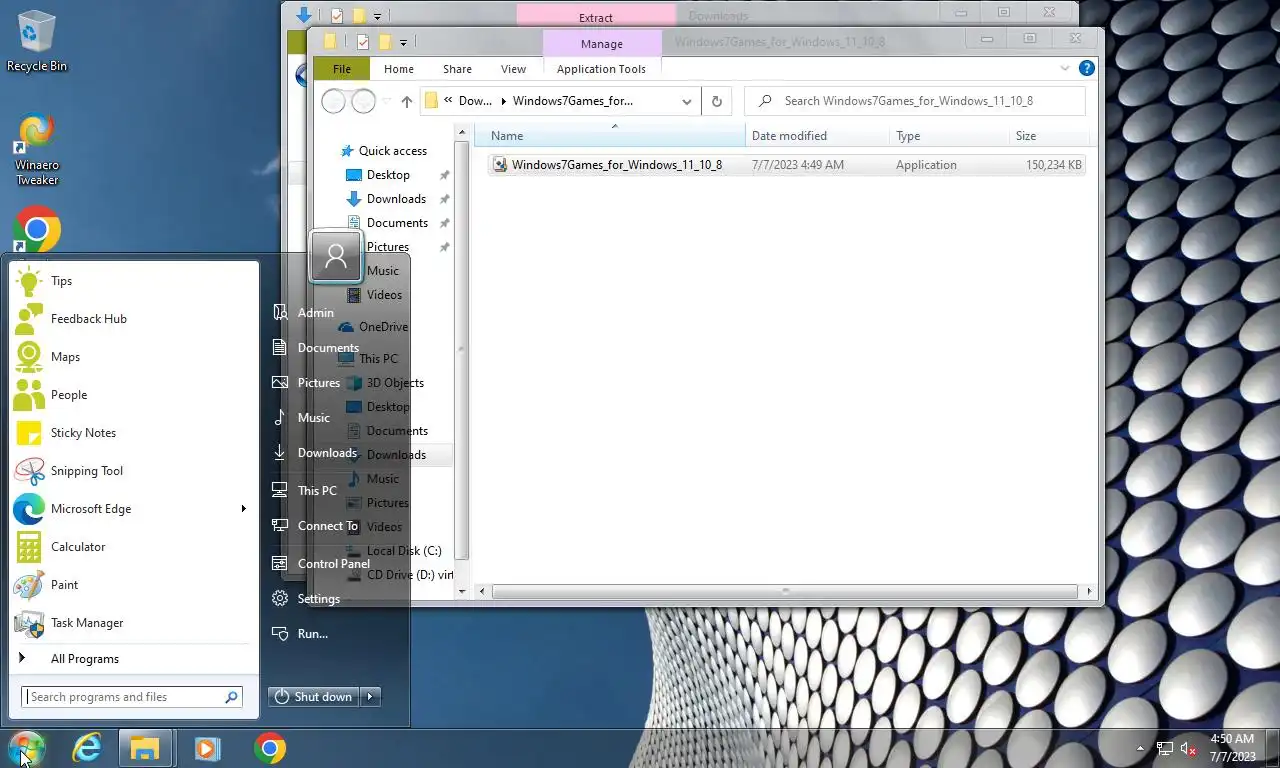Click the Search Windows7Games folder box
This screenshot has height=768, width=1280.
click(915, 101)
